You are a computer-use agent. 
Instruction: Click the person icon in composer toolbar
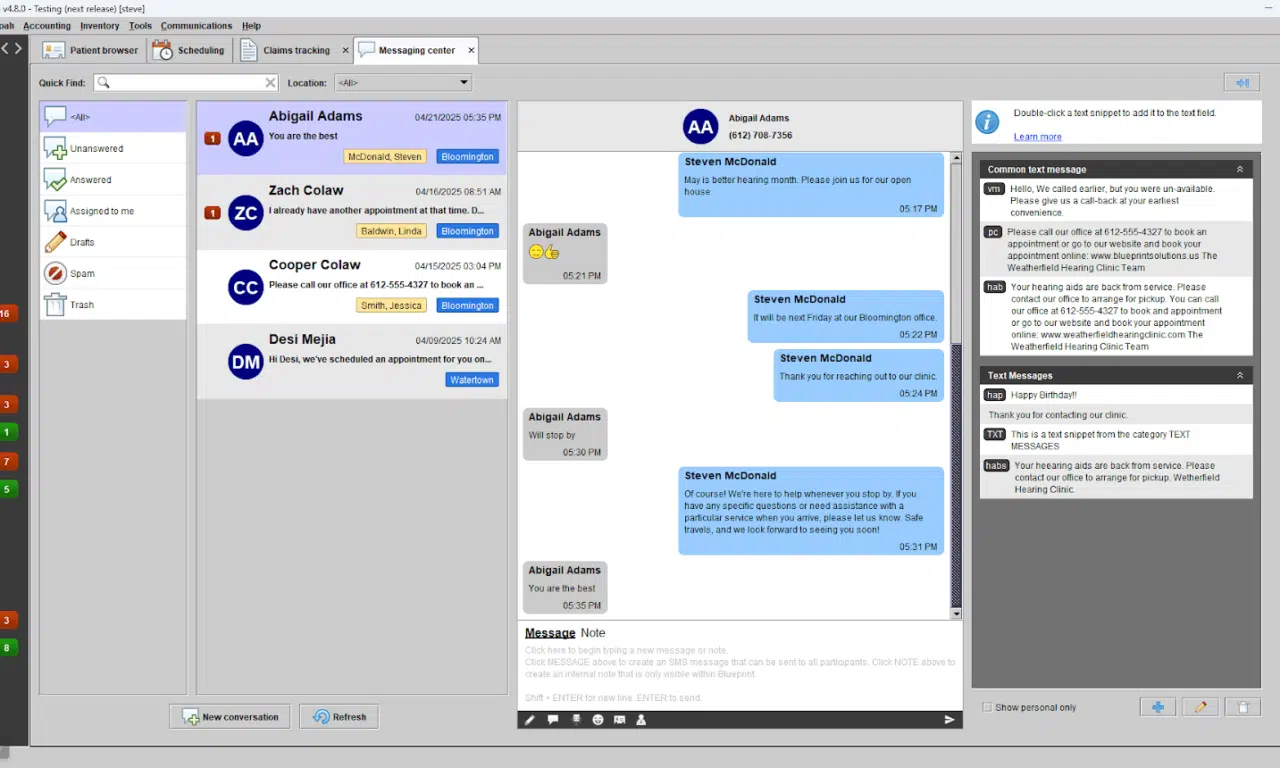point(641,720)
